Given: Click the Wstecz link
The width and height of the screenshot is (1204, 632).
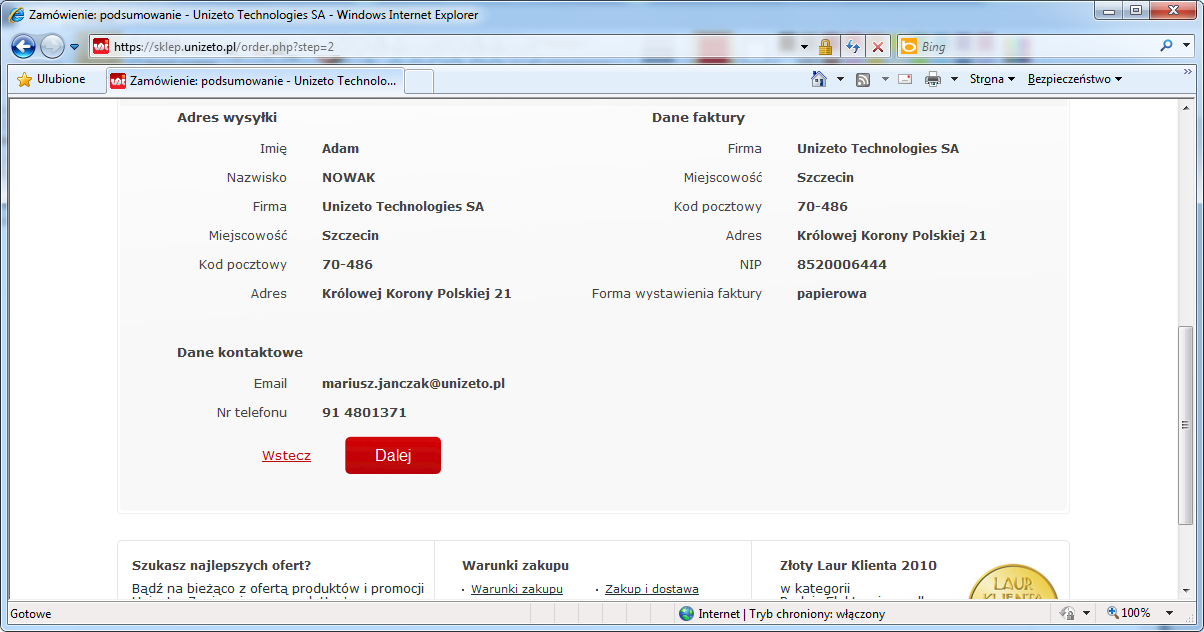Looking at the screenshot, I should 286,456.
